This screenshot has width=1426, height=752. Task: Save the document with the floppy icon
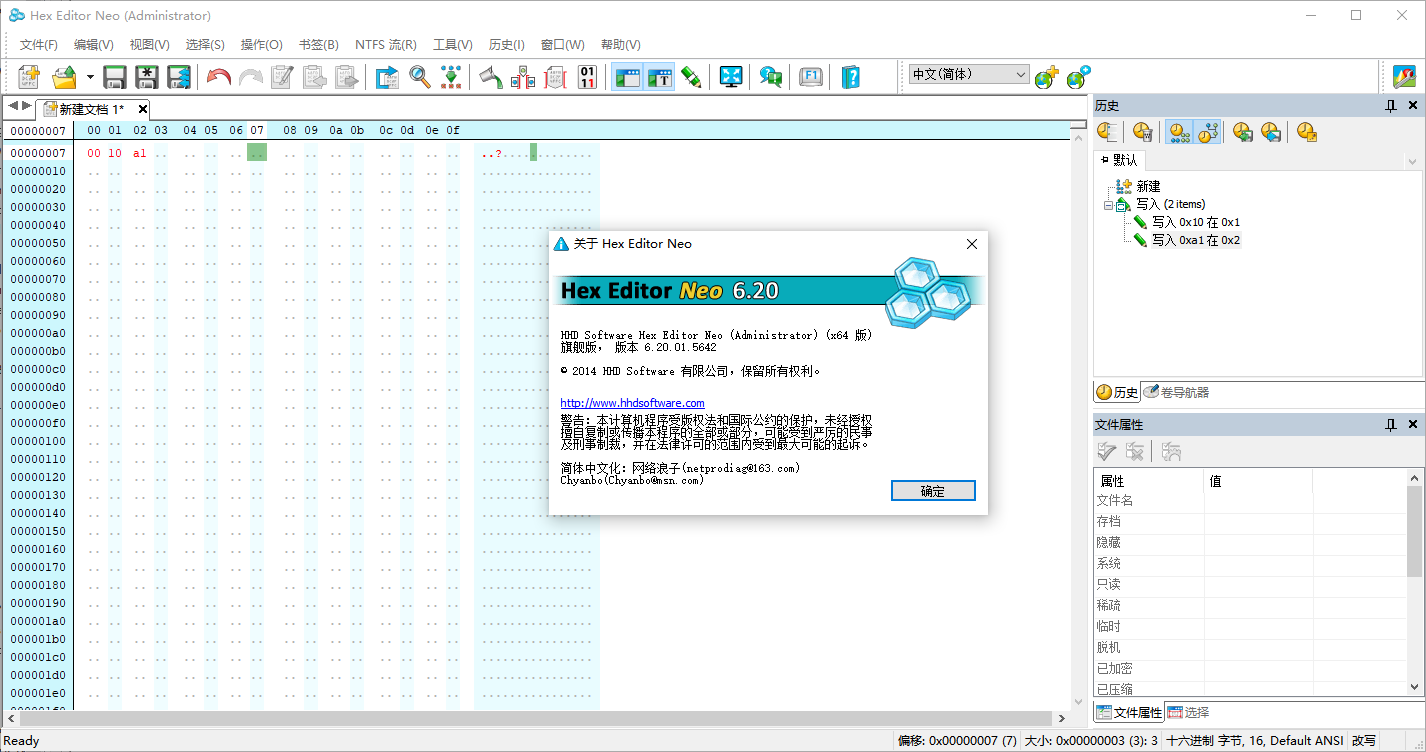(x=115, y=77)
